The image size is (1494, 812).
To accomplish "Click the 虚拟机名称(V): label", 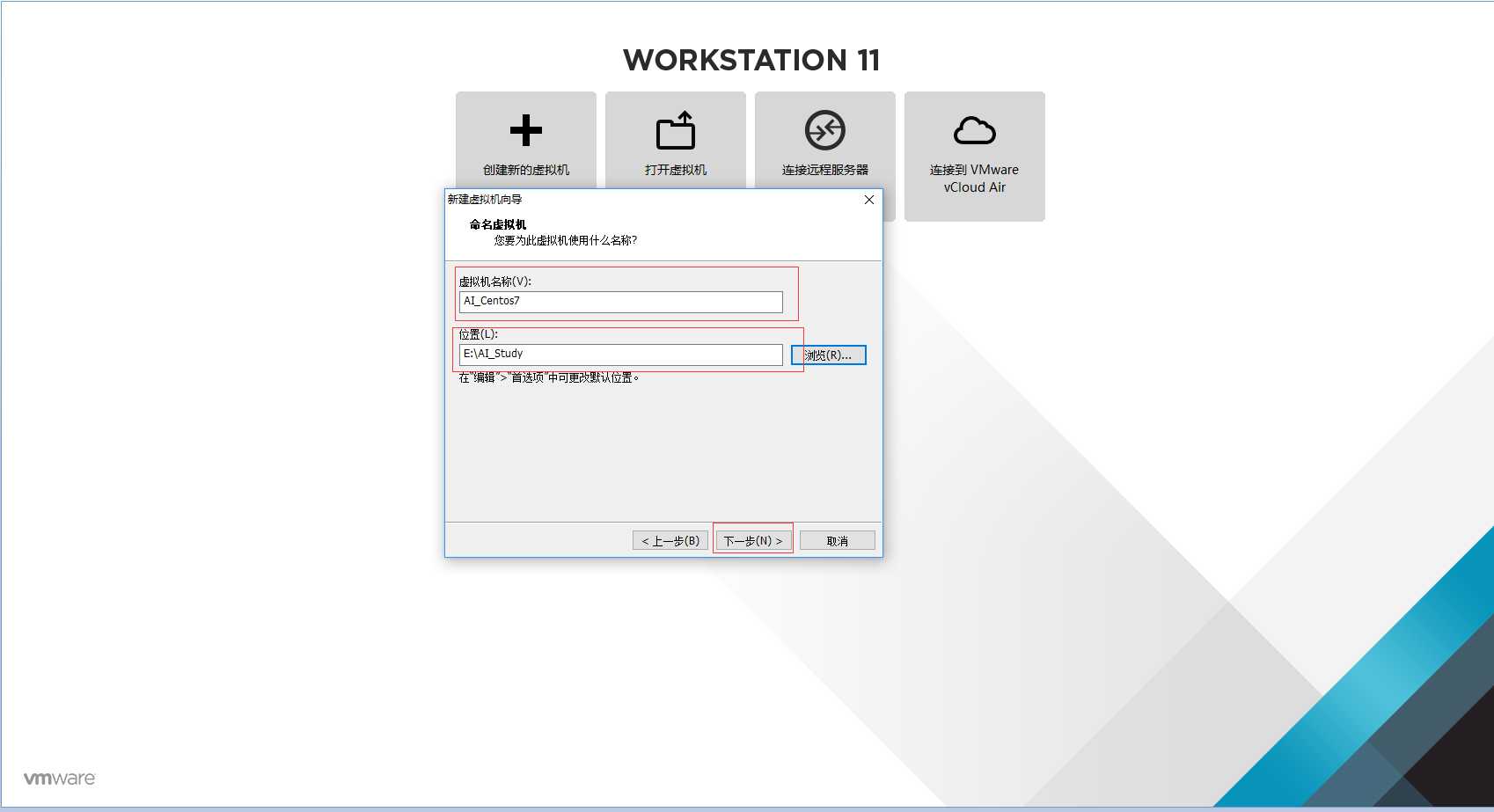I will pyautogui.click(x=495, y=282).
